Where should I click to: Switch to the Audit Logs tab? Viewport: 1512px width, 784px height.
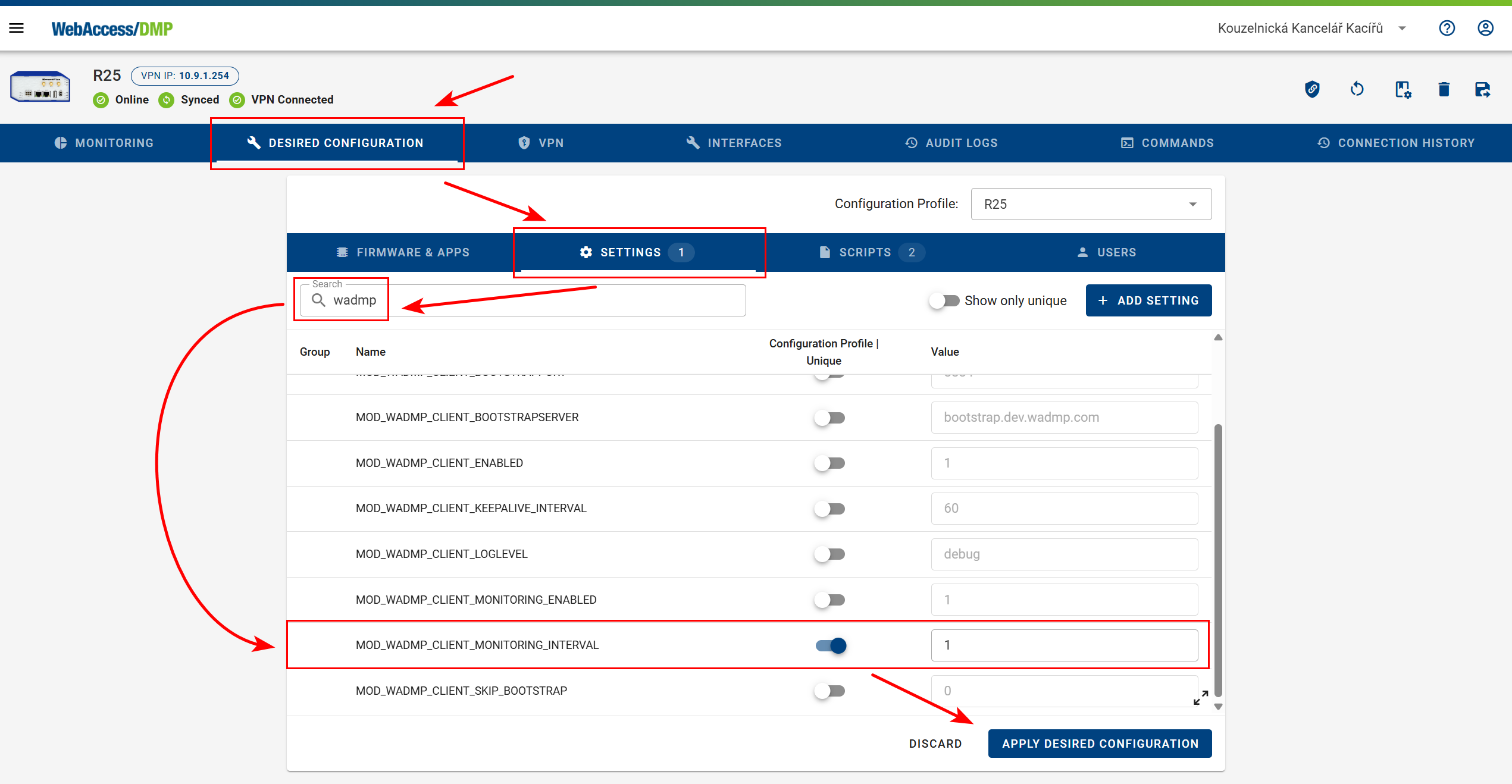coord(951,143)
